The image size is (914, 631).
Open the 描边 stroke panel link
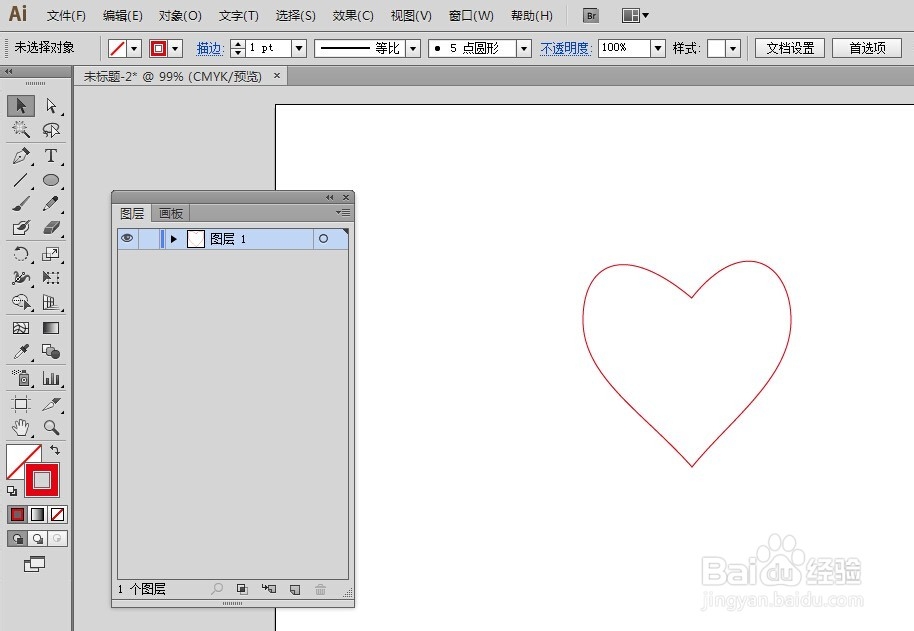[x=210, y=48]
